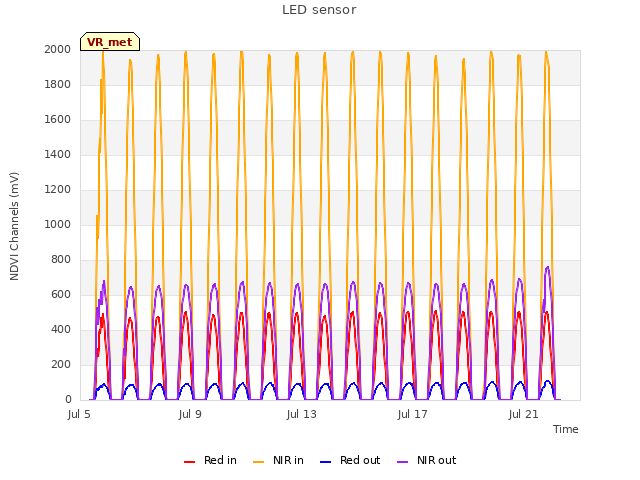Viewport: 640px width, 480px height.
Task: Click the VR_met label box
Action: (x=110, y=42)
